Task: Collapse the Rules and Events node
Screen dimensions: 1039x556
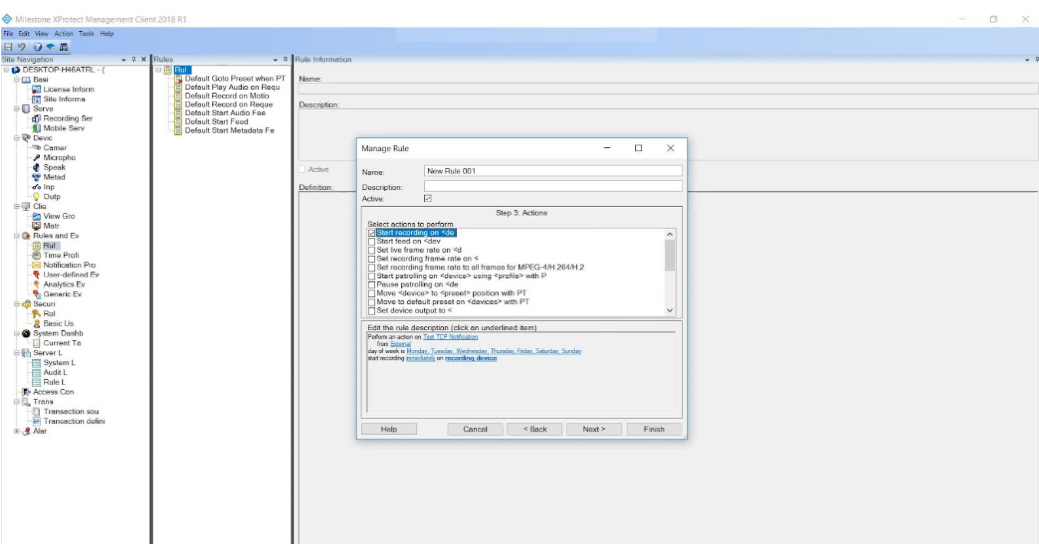Action: pos(17,236)
